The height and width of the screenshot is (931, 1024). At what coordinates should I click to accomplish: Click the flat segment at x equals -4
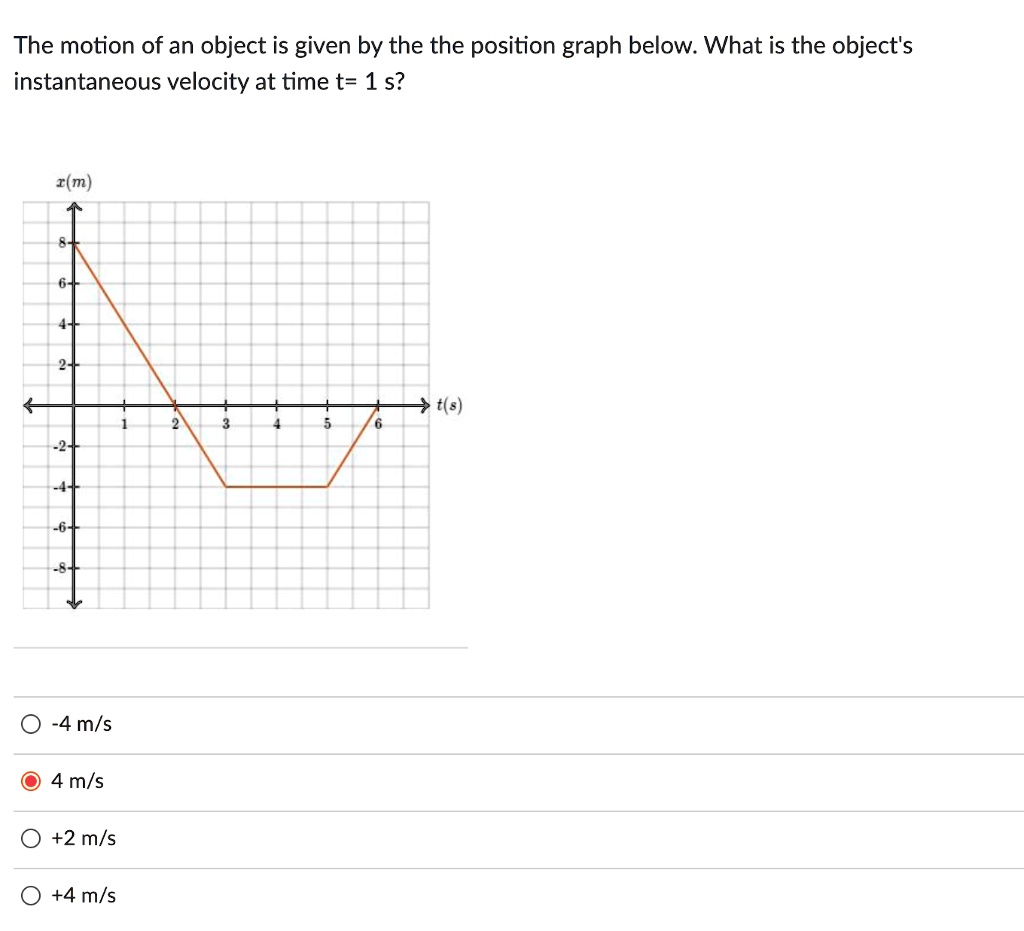275,486
